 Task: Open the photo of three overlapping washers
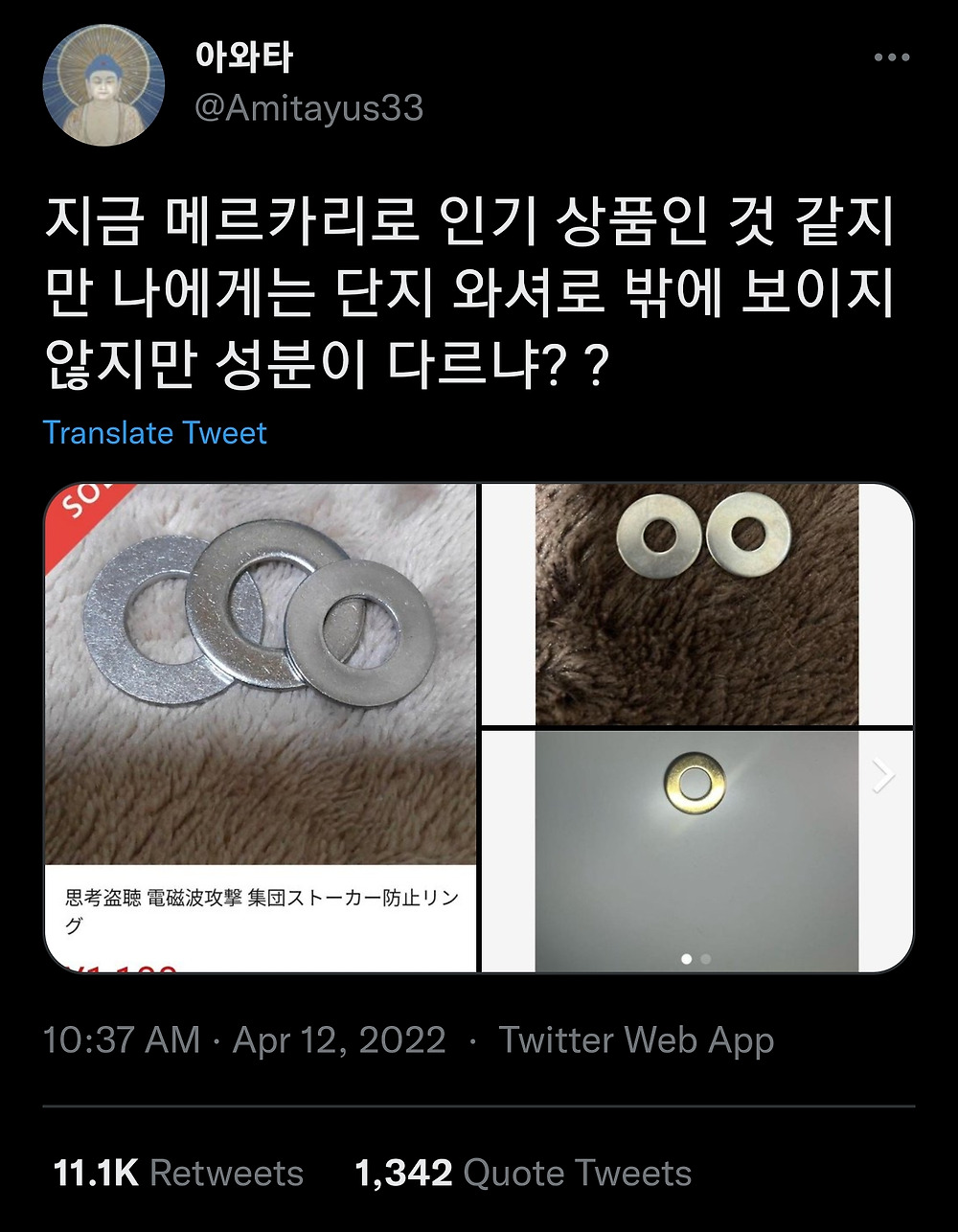pos(261,674)
